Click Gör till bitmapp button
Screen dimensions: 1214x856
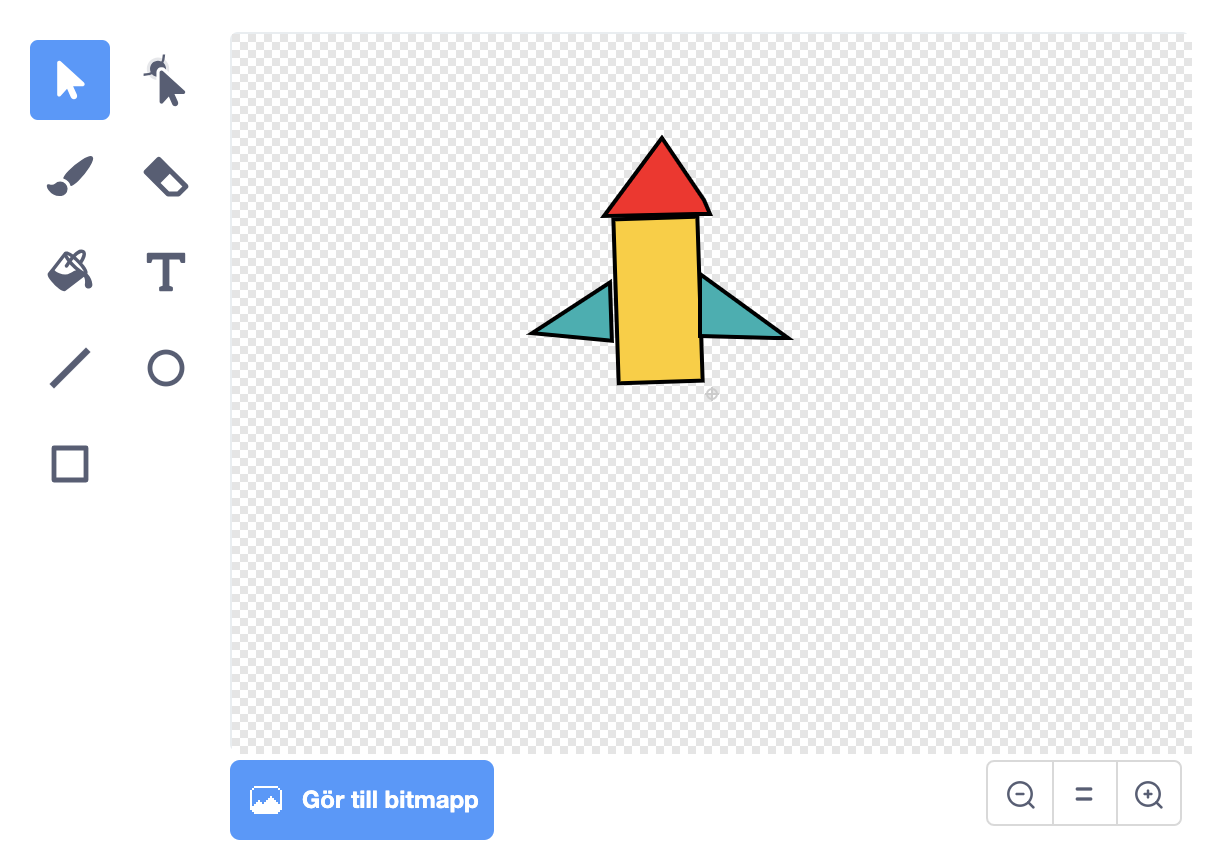click(x=362, y=800)
